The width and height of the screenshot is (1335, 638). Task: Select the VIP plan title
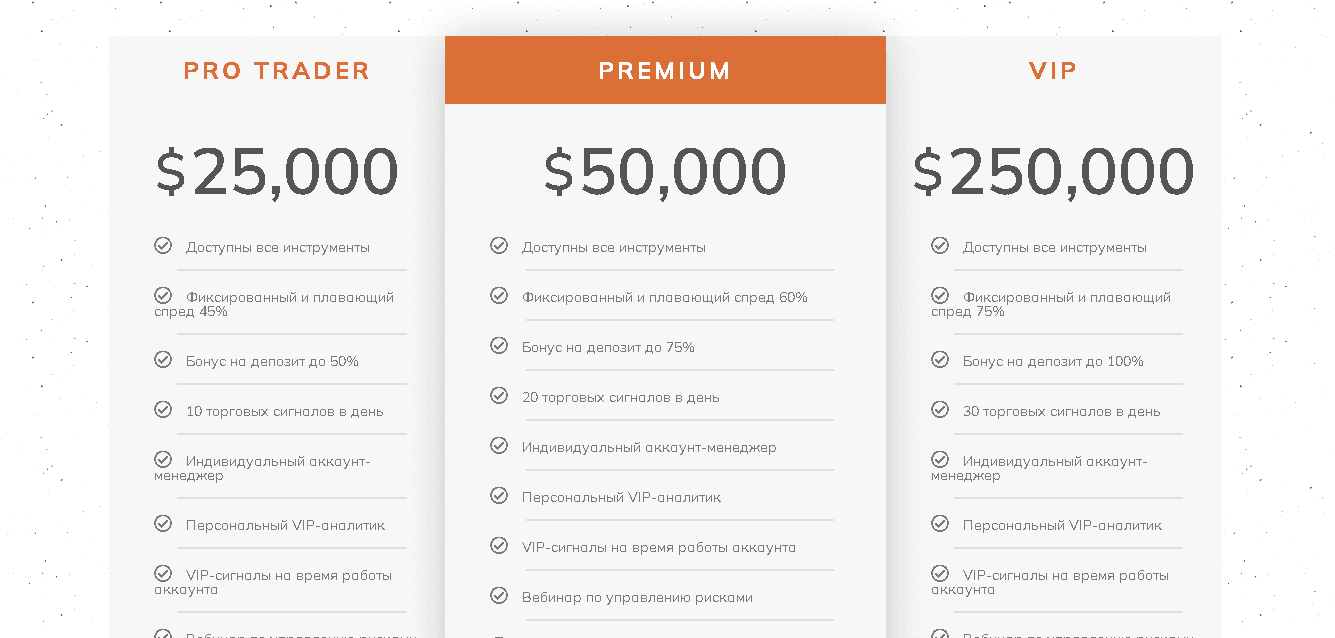[x=1053, y=71]
